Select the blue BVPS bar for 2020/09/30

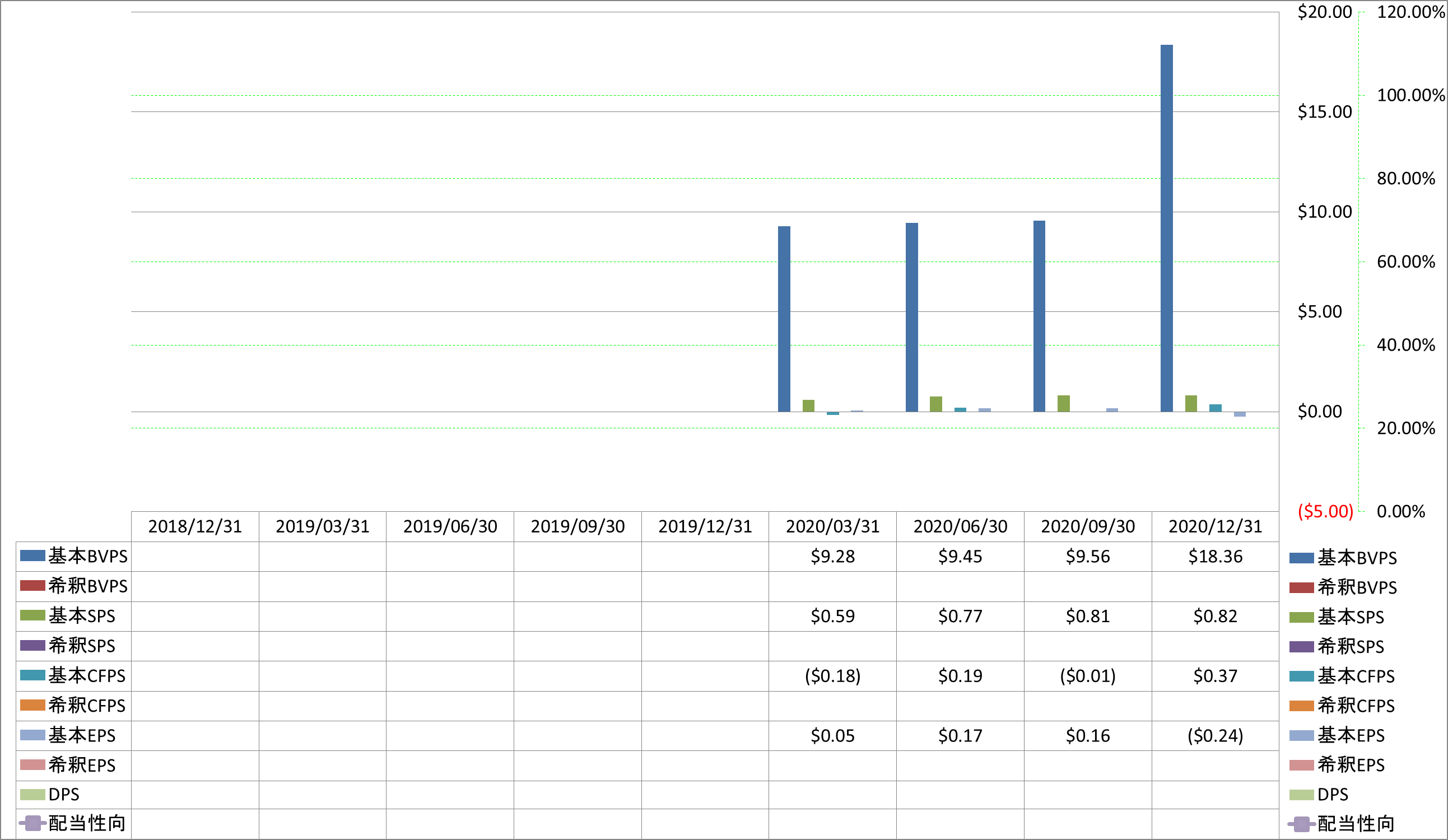click(x=1039, y=316)
